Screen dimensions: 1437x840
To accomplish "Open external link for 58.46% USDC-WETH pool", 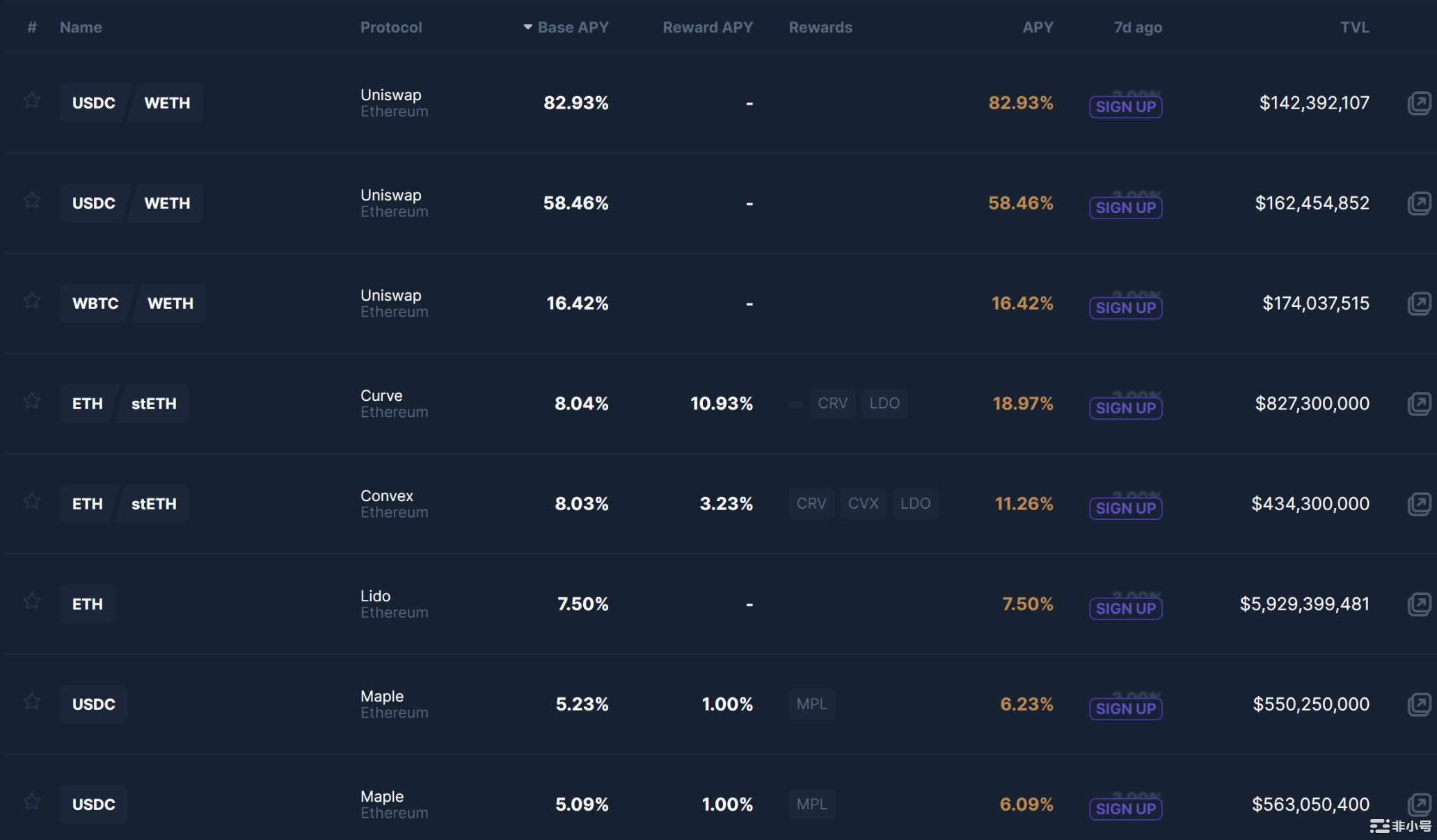I will tap(1418, 203).
